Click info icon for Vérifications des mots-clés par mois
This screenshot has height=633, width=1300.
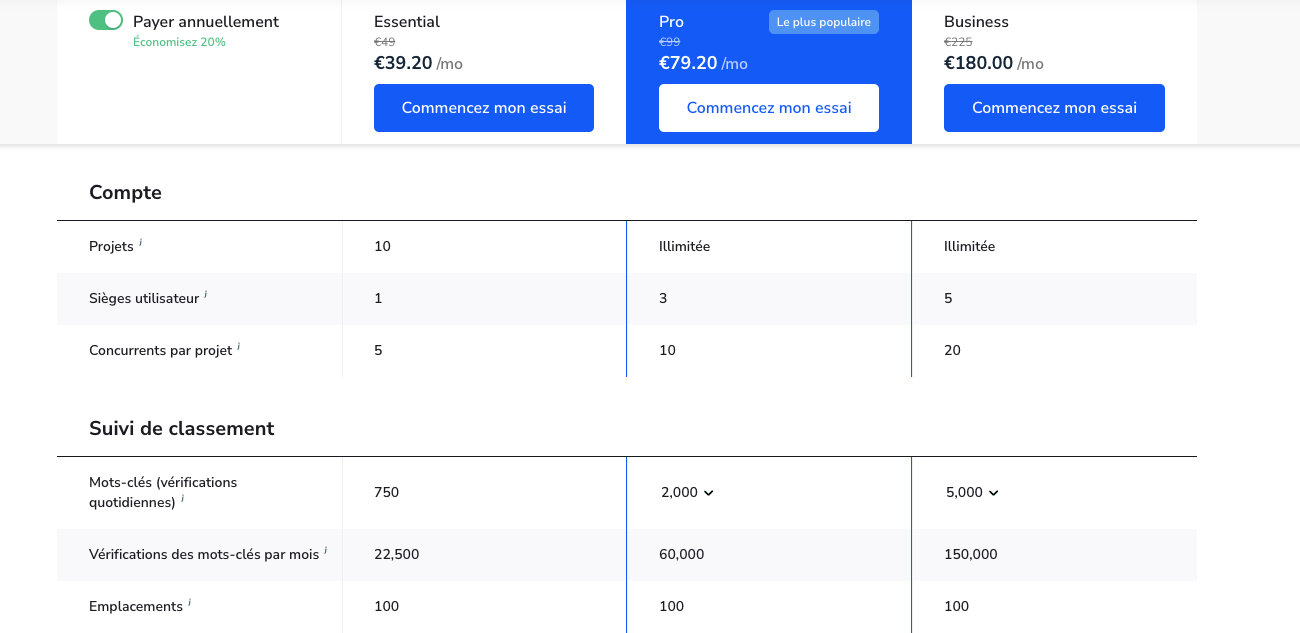coord(326,551)
